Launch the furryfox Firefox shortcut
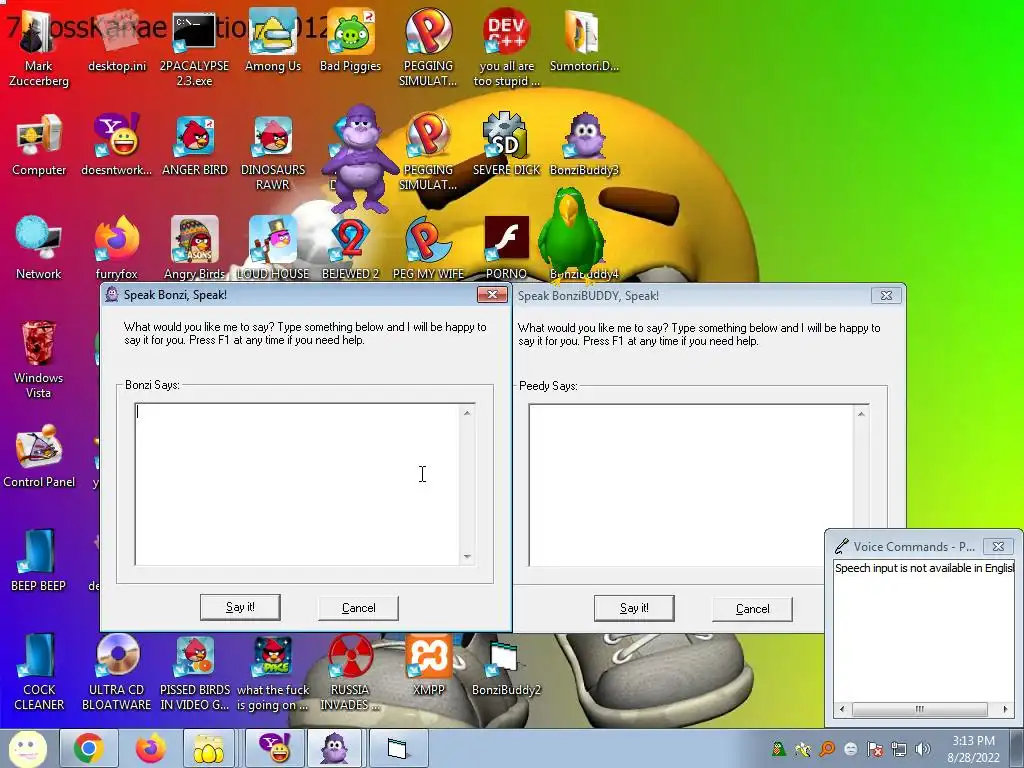 click(x=117, y=248)
